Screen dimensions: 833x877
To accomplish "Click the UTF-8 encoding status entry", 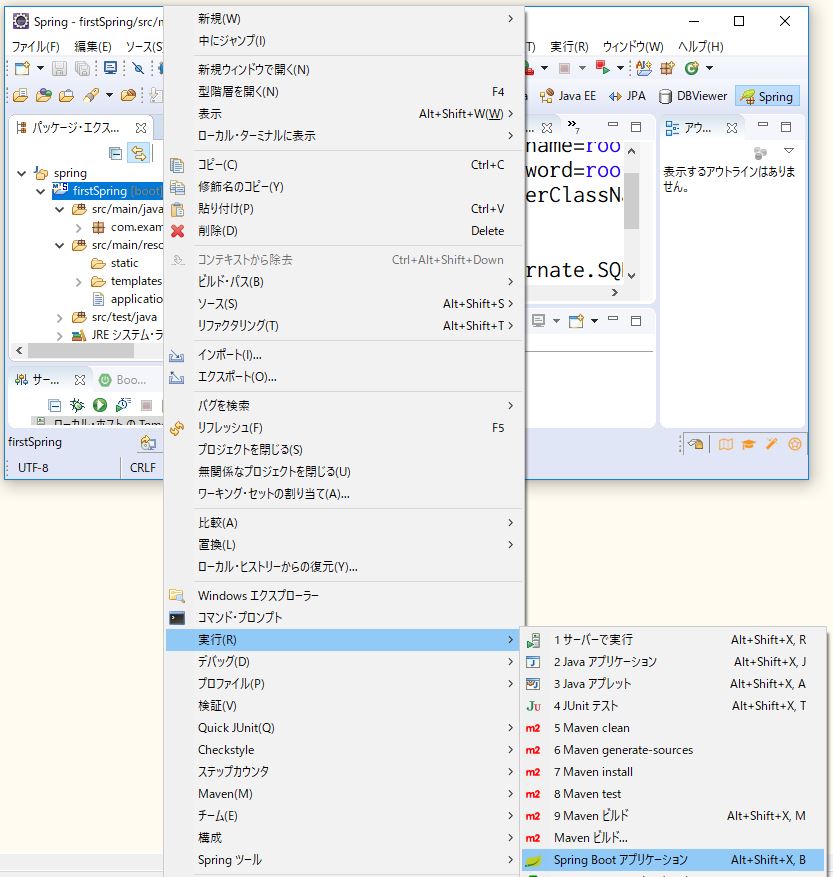I will tap(33, 468).
